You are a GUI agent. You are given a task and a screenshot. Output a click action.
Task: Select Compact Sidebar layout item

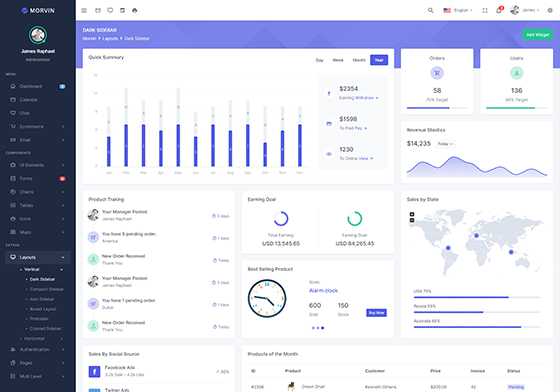click(x=47, y=289)
